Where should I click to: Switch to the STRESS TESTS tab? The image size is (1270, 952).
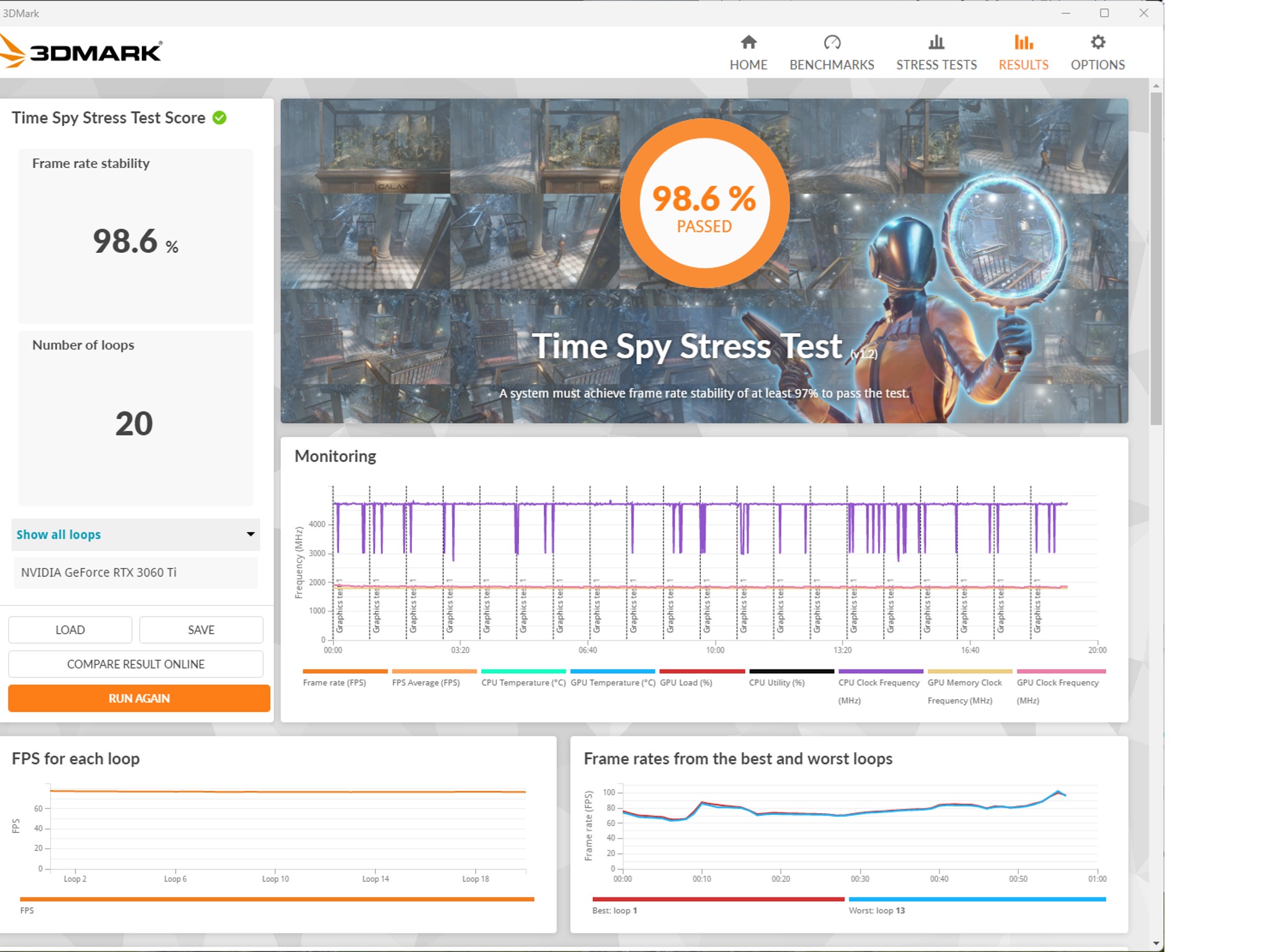(x=936, y=64)
